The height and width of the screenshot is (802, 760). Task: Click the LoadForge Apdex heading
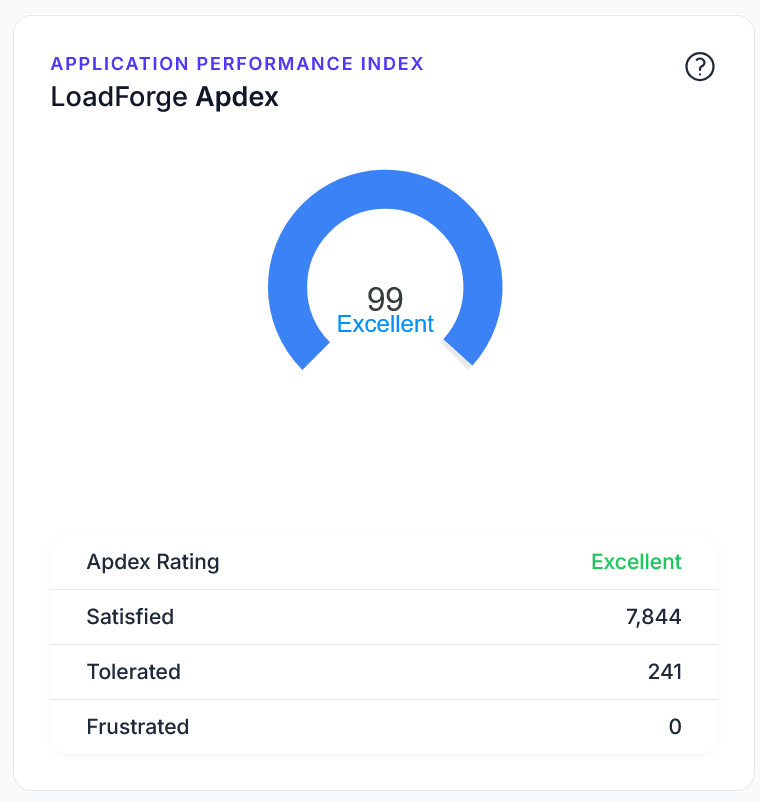click(164, 97)
